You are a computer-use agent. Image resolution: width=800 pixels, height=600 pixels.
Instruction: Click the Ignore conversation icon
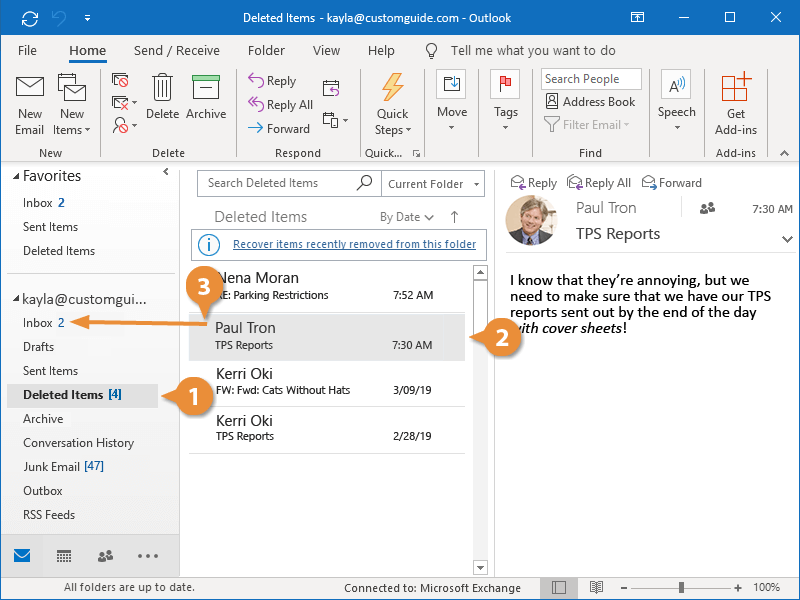[x=120, y=80]
